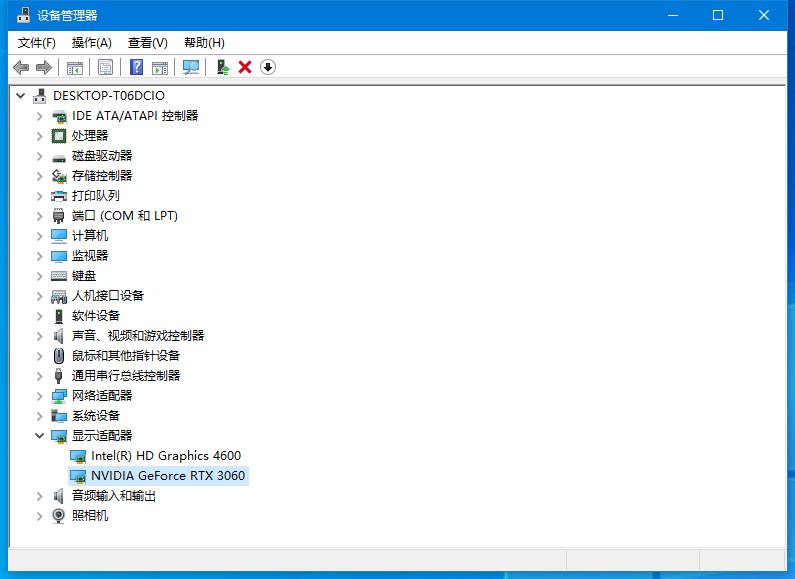This screenshot has width=795, height=579.
Task: Select Intel(R) HD Graphics 4600 device
Action: pyautogui.click(x=165, y=456)
